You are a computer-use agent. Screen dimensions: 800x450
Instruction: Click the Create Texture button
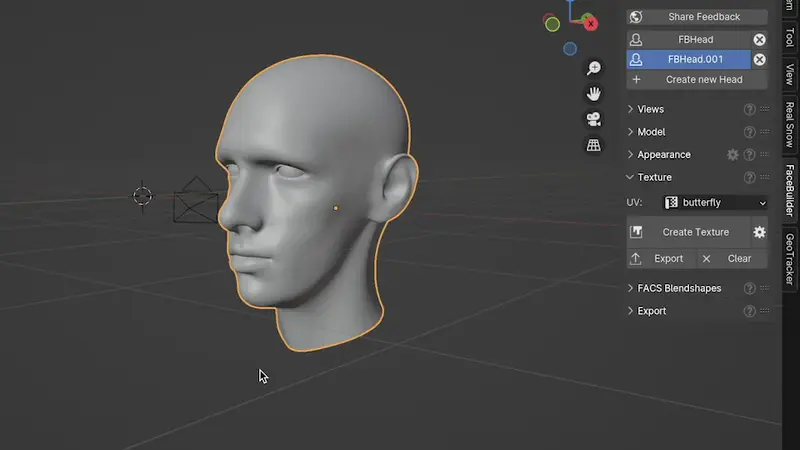click(x=689, y=232)
